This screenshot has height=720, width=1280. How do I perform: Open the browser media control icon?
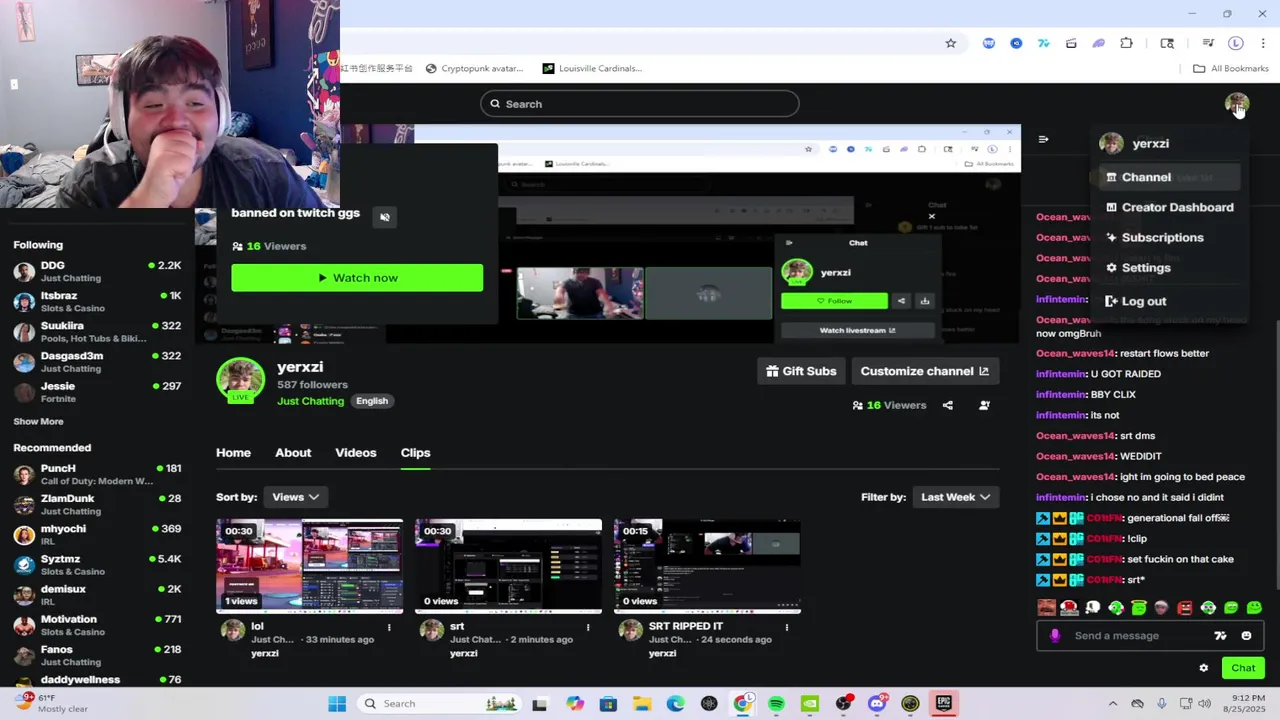click(x=1208, y=43)
